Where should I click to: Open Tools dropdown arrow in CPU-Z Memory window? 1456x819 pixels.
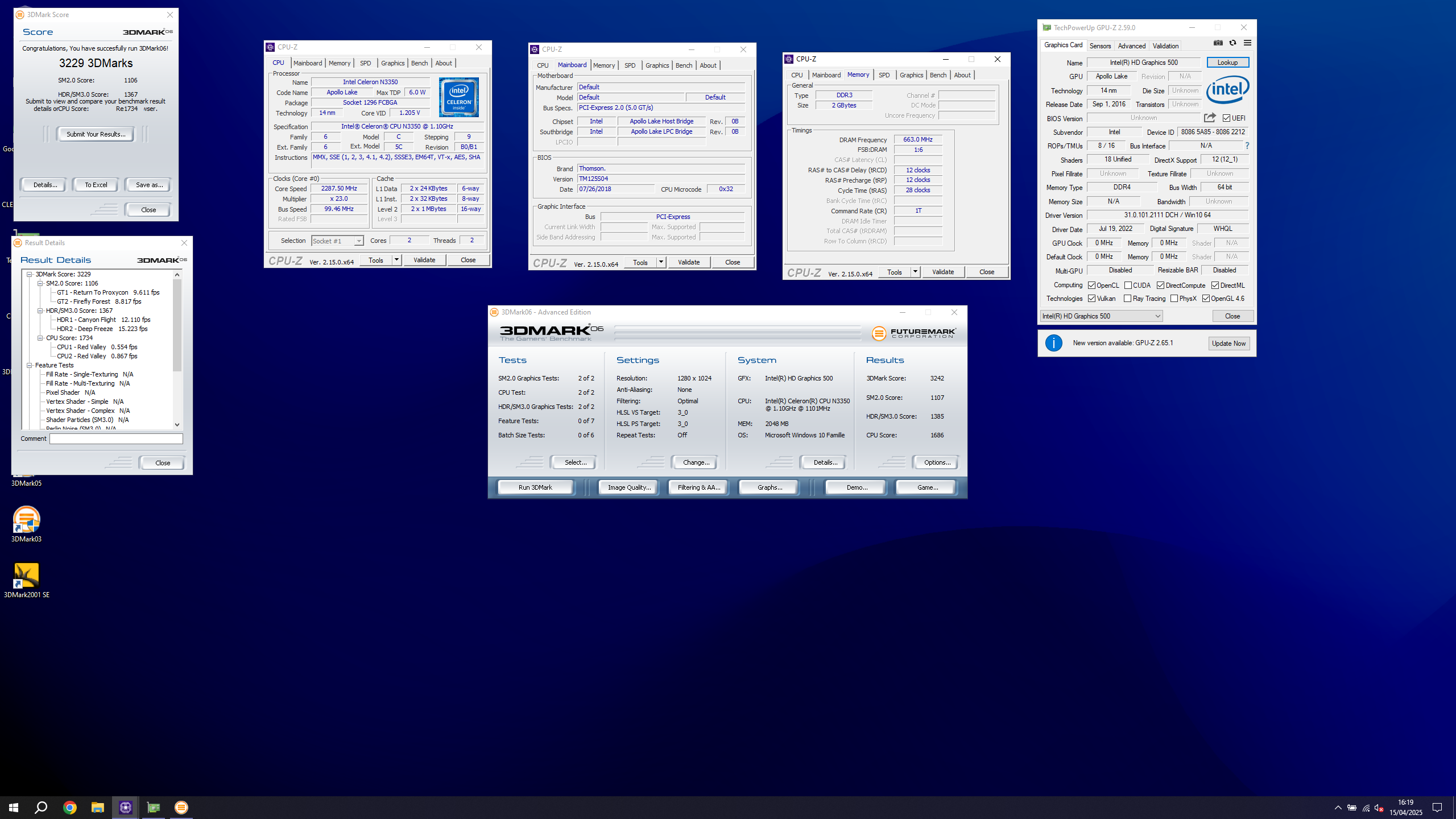[x=915, y=272]
